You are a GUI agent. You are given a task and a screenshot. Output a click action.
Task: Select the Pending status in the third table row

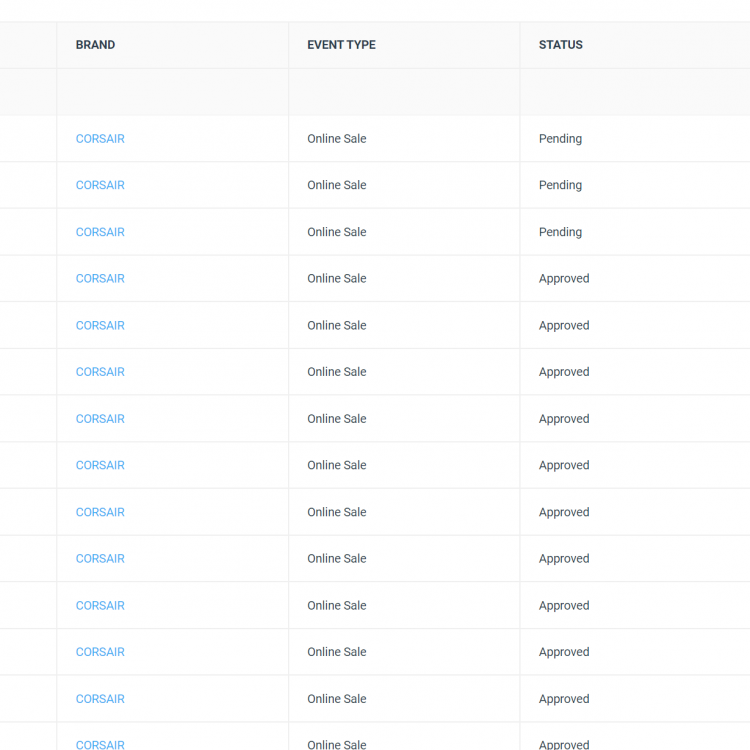(560, 232)
